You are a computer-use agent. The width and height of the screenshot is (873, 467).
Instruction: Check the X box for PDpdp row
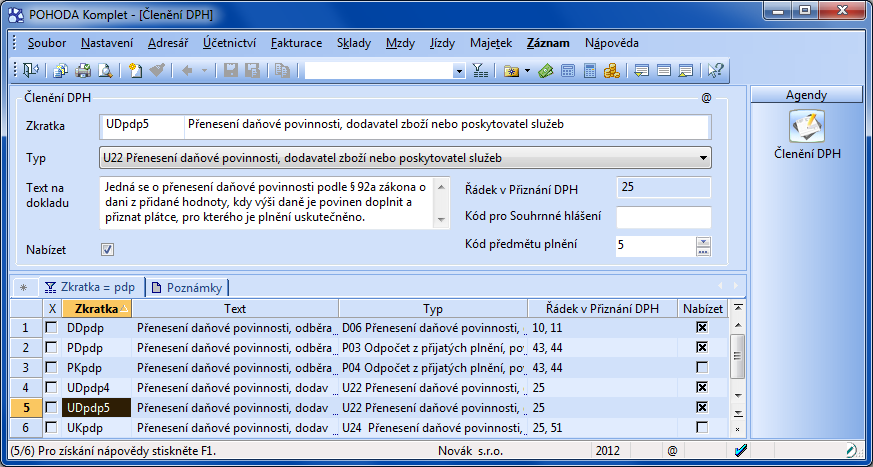[51, 348]
